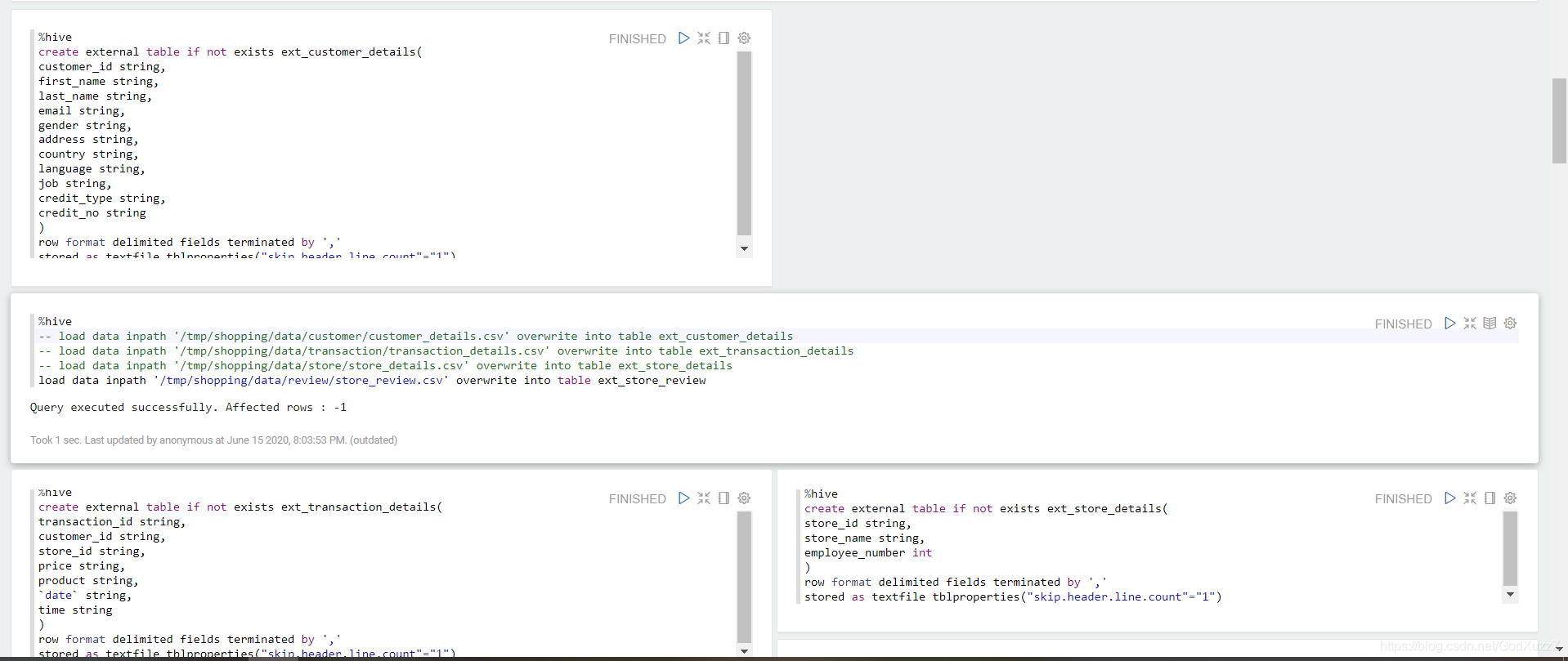Click the 'employee_number int' line
Screen dimensions: 1568x661
868,553
